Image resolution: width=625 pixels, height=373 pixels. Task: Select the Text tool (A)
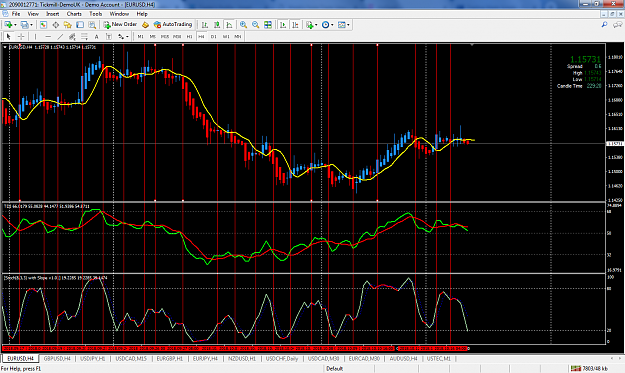click(96, 36)
